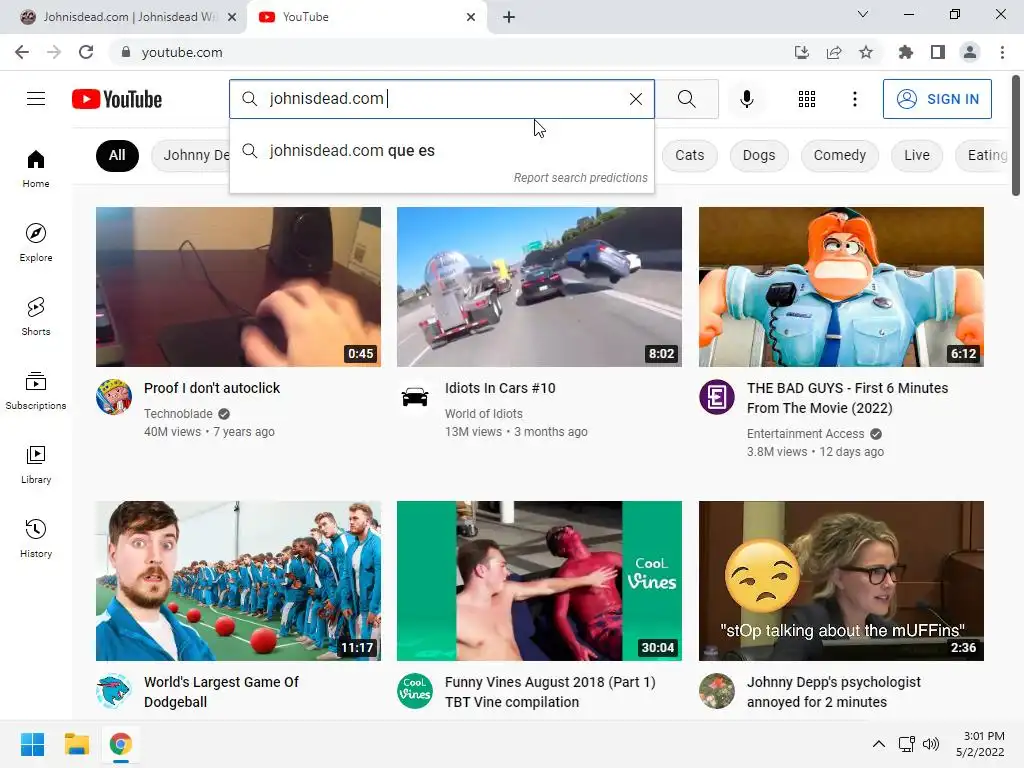Open the YouTube settings three-dot menu
Viewport: 1024px width, 768px height.
pos(854,99)
